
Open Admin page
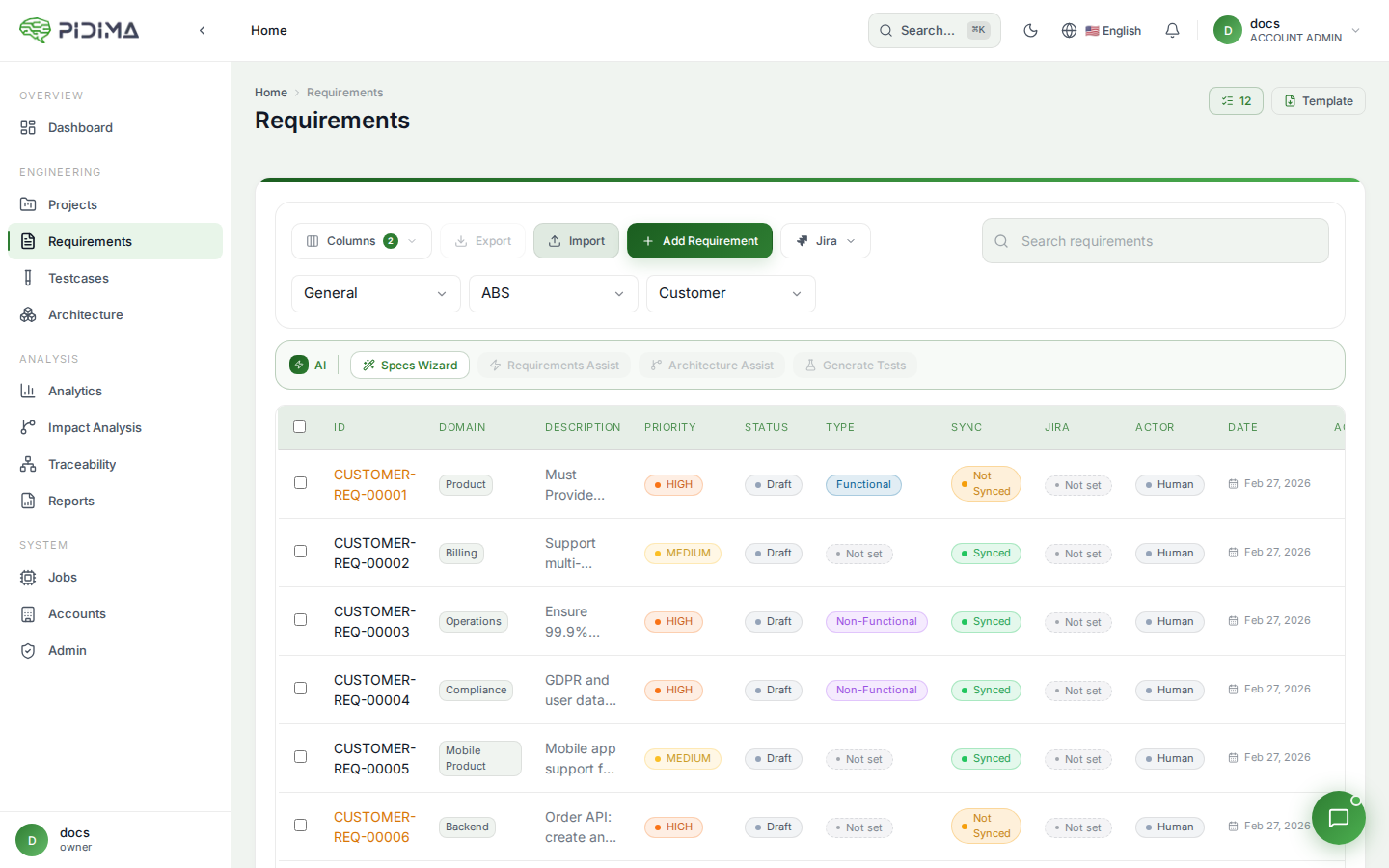(116, 650)
